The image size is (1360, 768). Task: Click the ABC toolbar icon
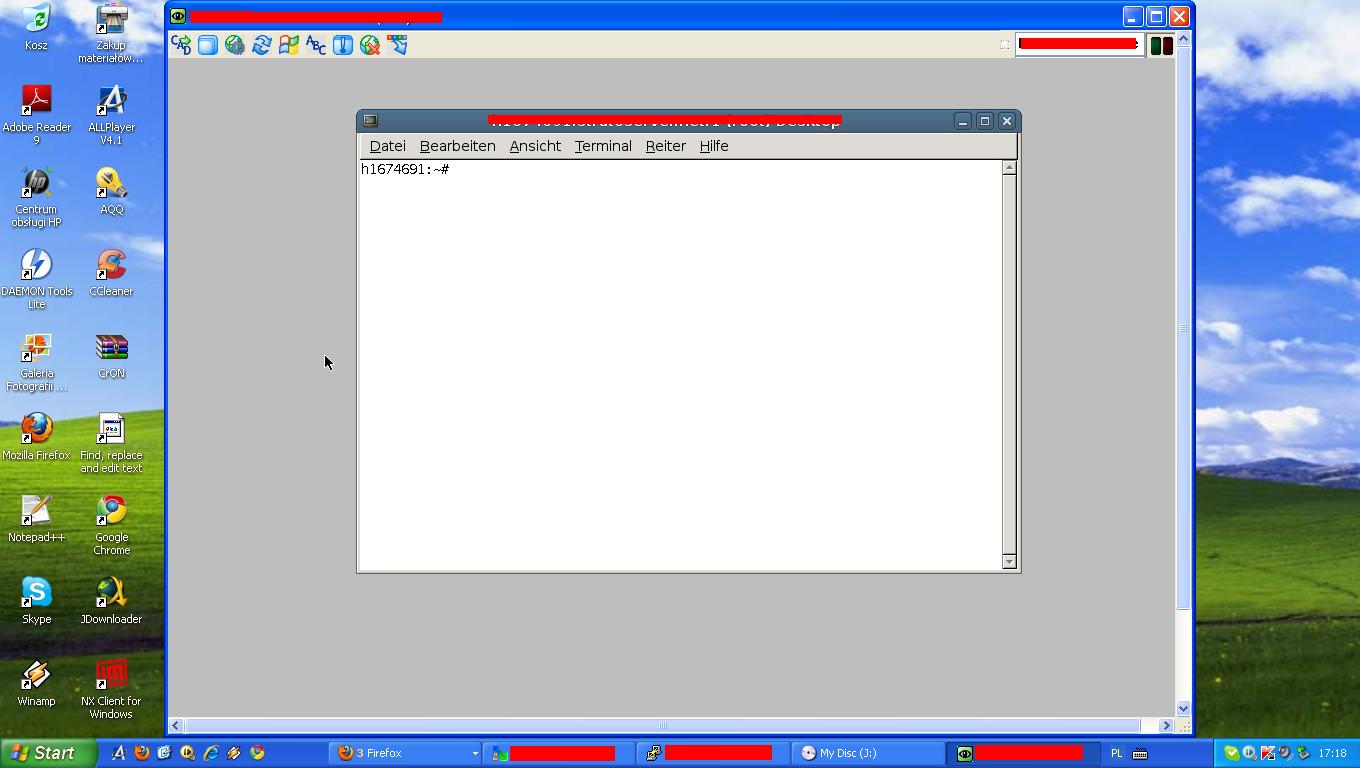click(316, 45)
